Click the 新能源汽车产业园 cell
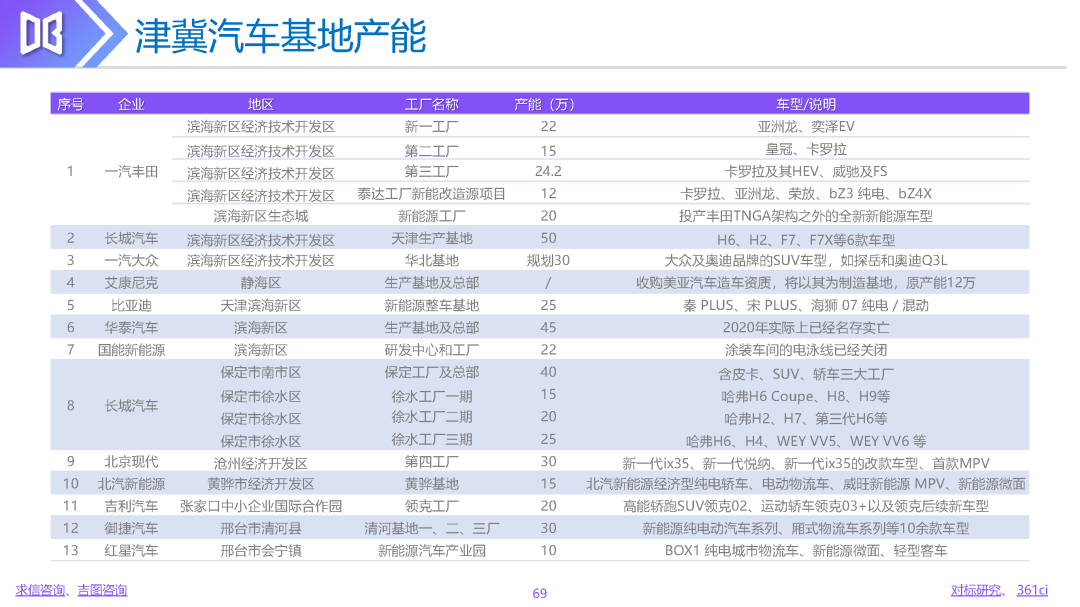This screenshot has height=607, width=1080. coord(431,551)
